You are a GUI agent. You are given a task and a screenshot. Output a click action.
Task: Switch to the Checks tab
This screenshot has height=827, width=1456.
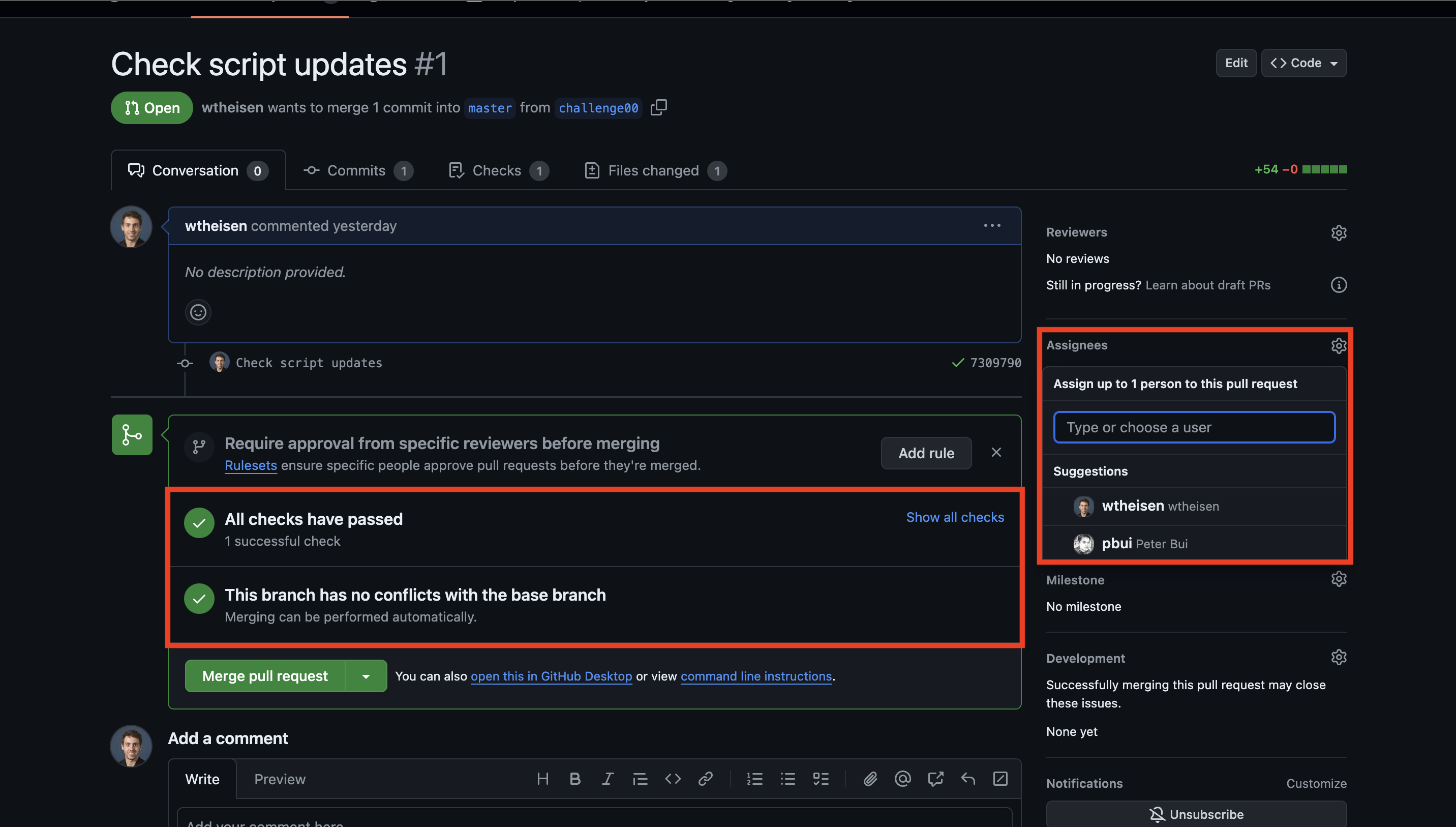pos(498,170)
